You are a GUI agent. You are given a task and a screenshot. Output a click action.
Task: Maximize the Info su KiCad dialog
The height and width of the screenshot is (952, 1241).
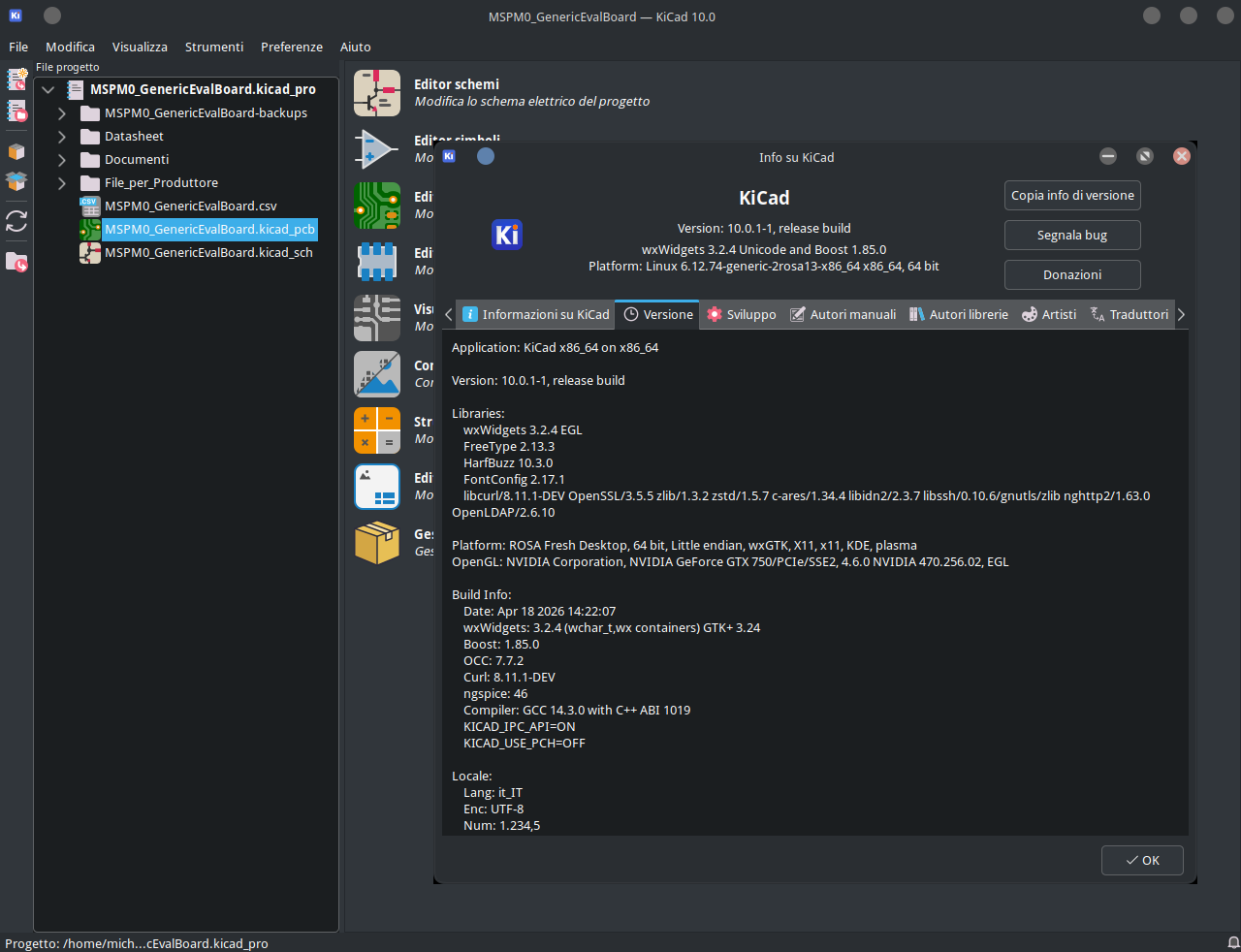[x=1145, y=156]
